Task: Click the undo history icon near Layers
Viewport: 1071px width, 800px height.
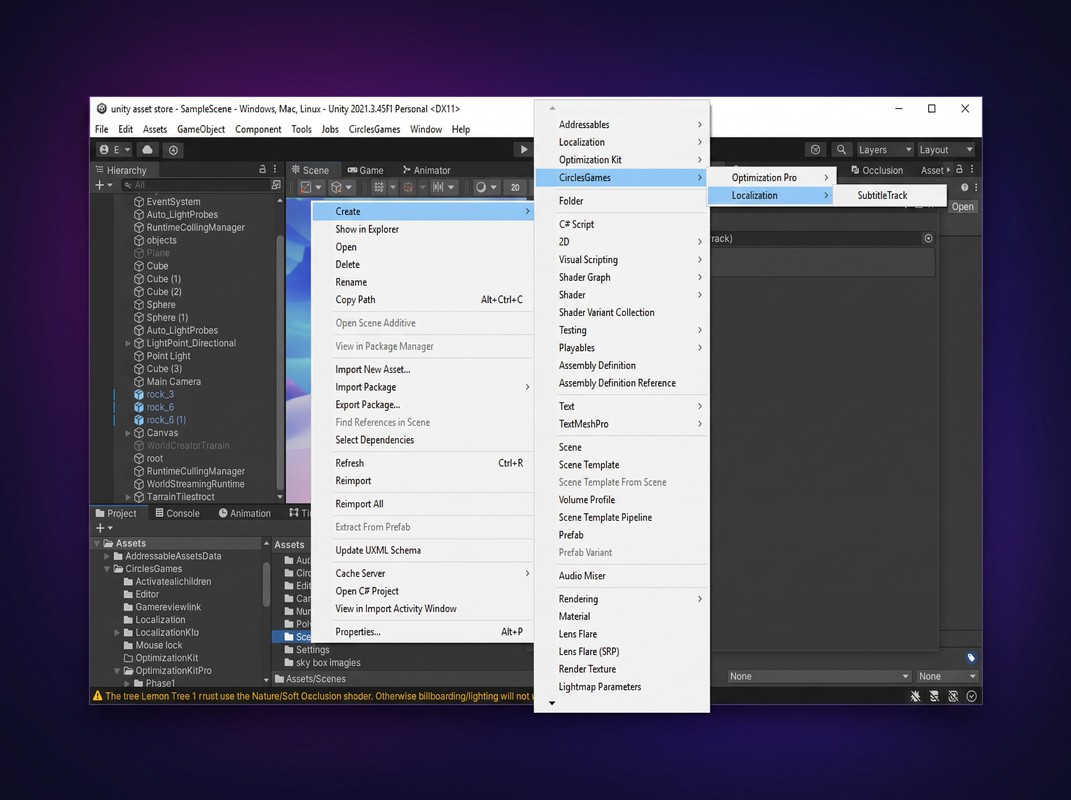Action: pos(815,150)
